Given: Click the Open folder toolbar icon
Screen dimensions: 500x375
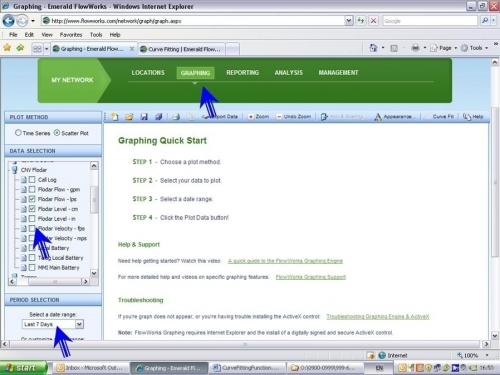Looking at the screenshot, I should tap(129, 117).
